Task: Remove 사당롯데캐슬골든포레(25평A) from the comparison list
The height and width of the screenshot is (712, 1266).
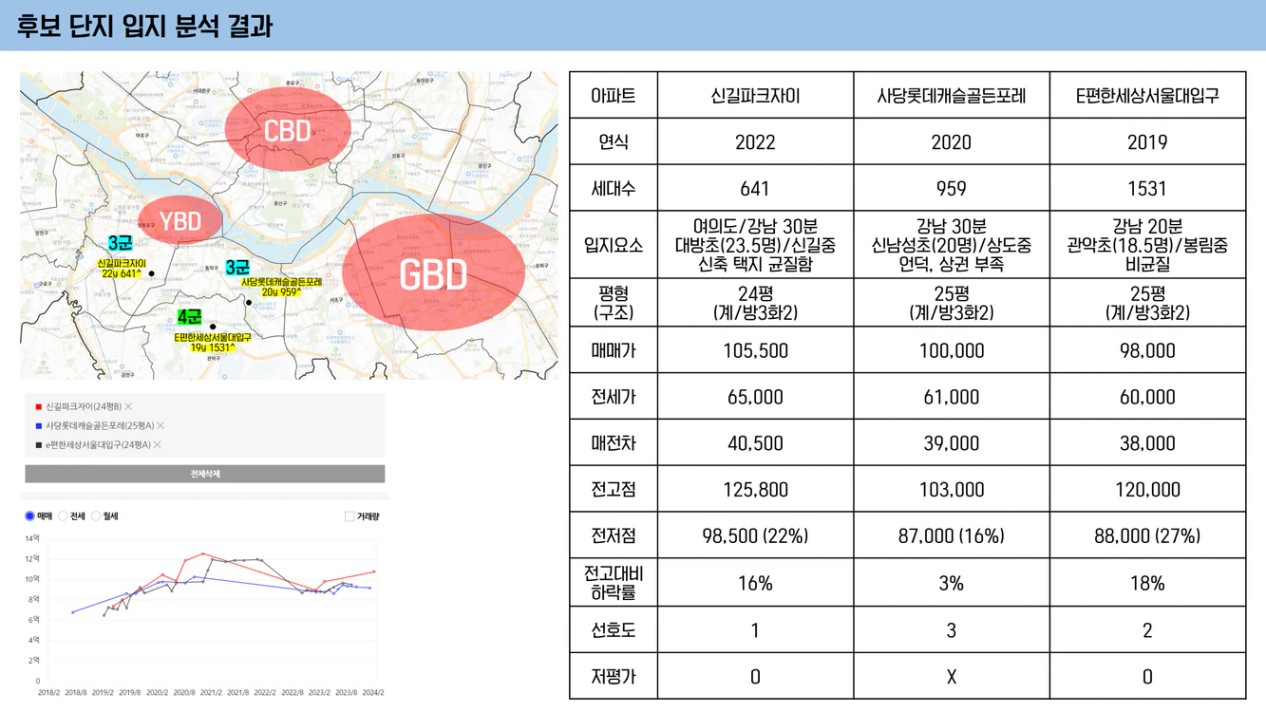Action: pos(161,426)
